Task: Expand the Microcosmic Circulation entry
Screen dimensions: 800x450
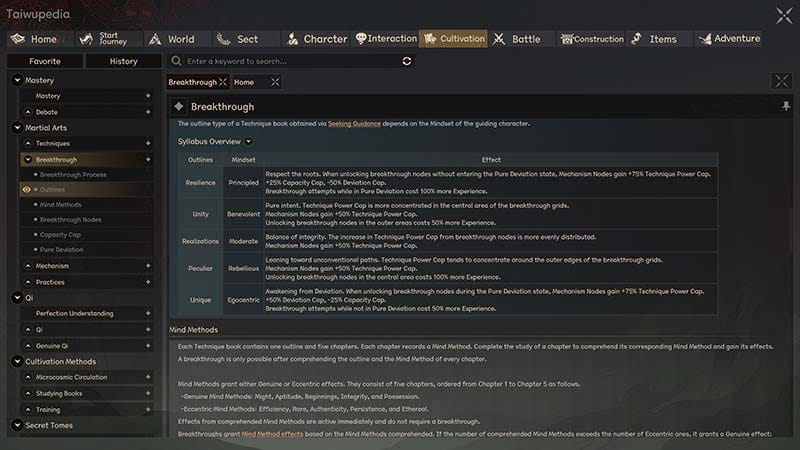Action: (28, 377)
